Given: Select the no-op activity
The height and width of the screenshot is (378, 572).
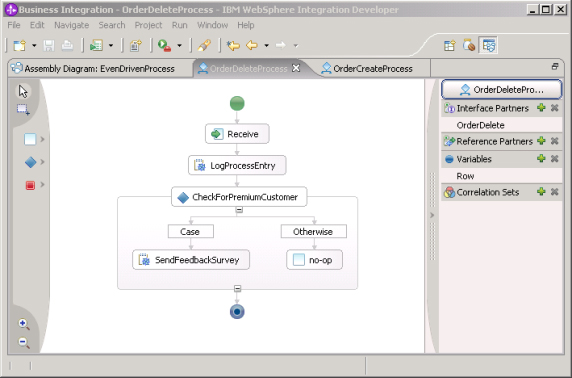Looking at the screenshot, I should click(314, 260).
